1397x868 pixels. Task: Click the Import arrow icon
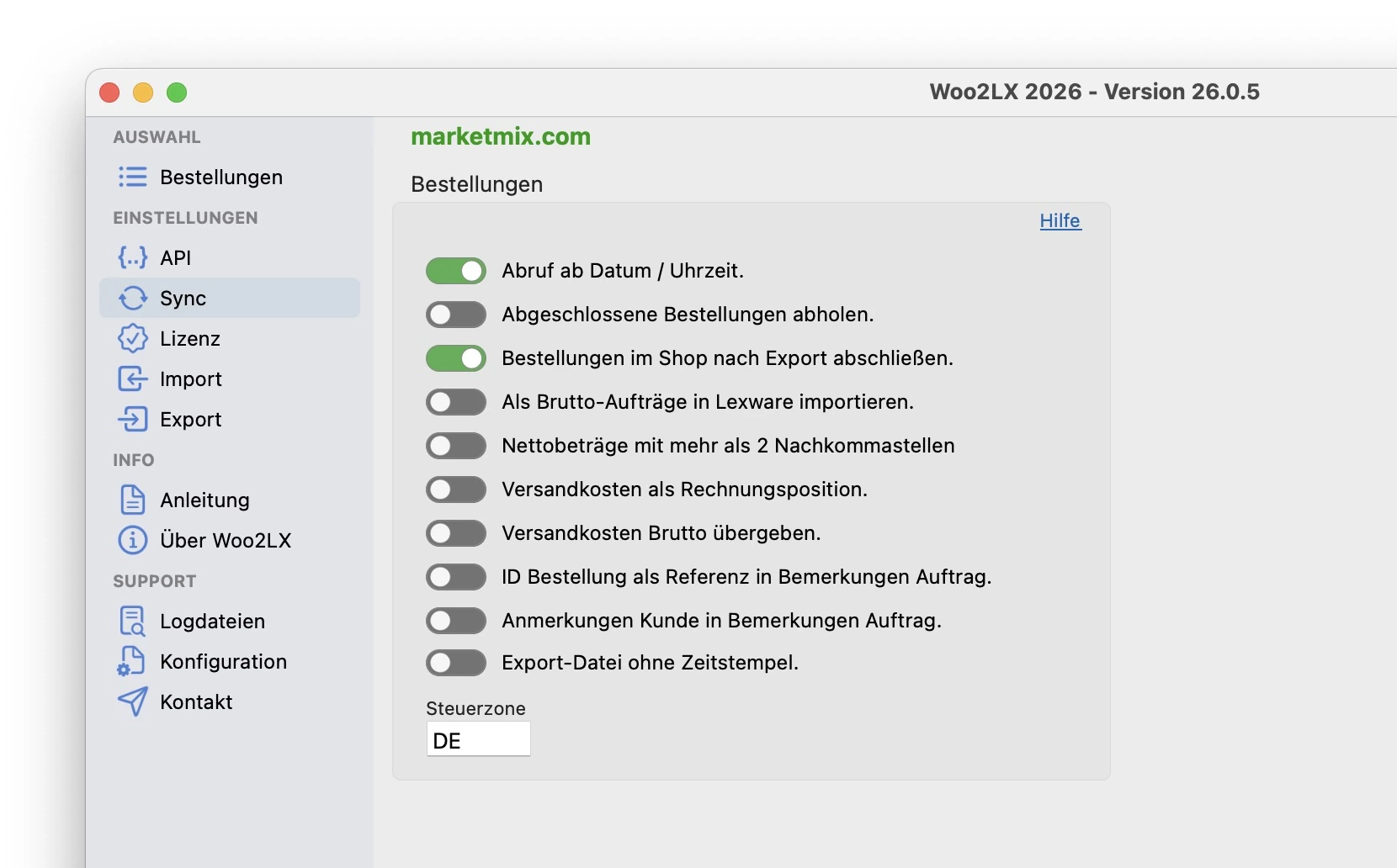pos(132,378)
